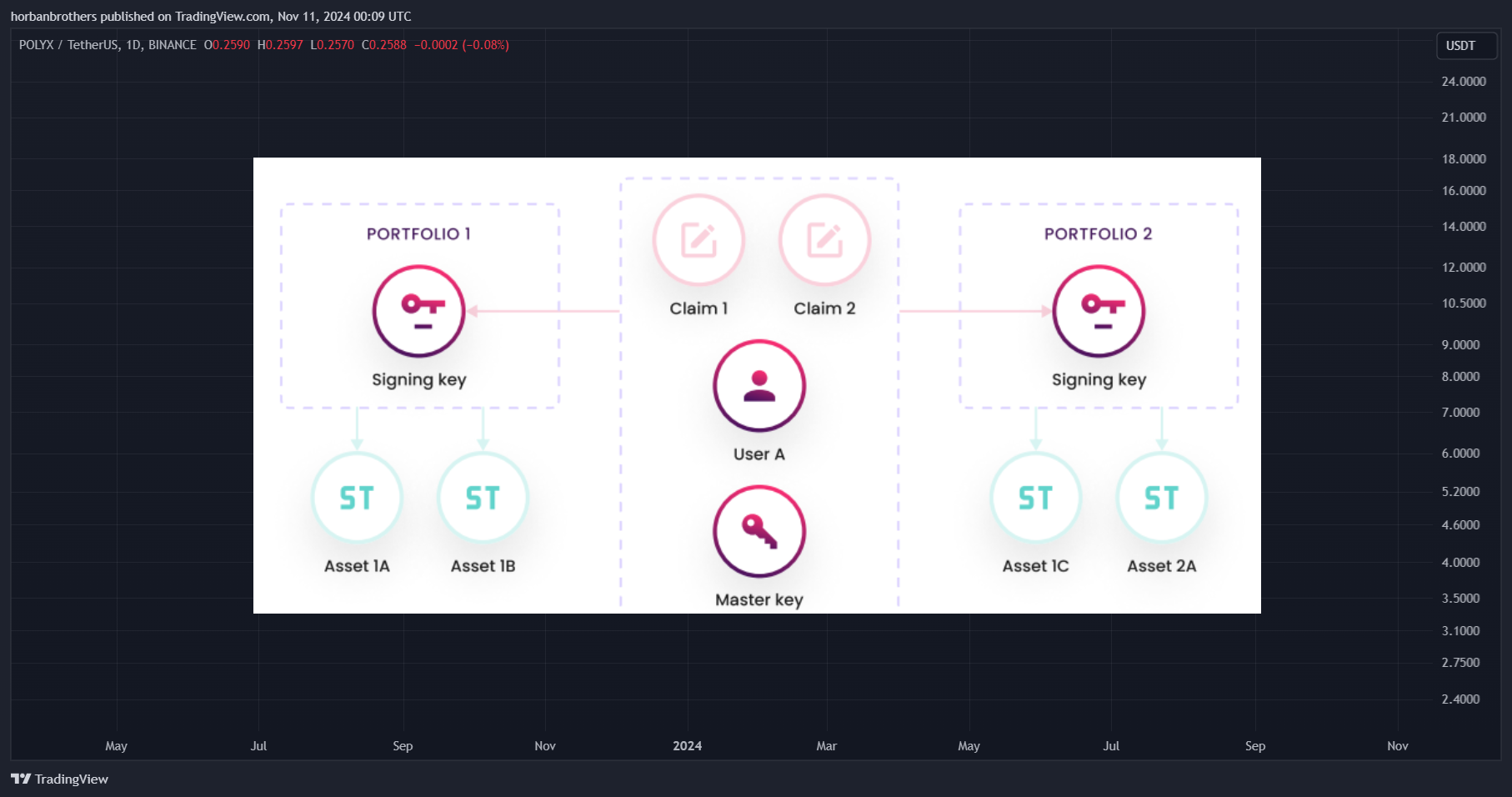This screenshot has width=1512, height=797.
Task: Click the open price O0.2590
Action: (227, 45)
